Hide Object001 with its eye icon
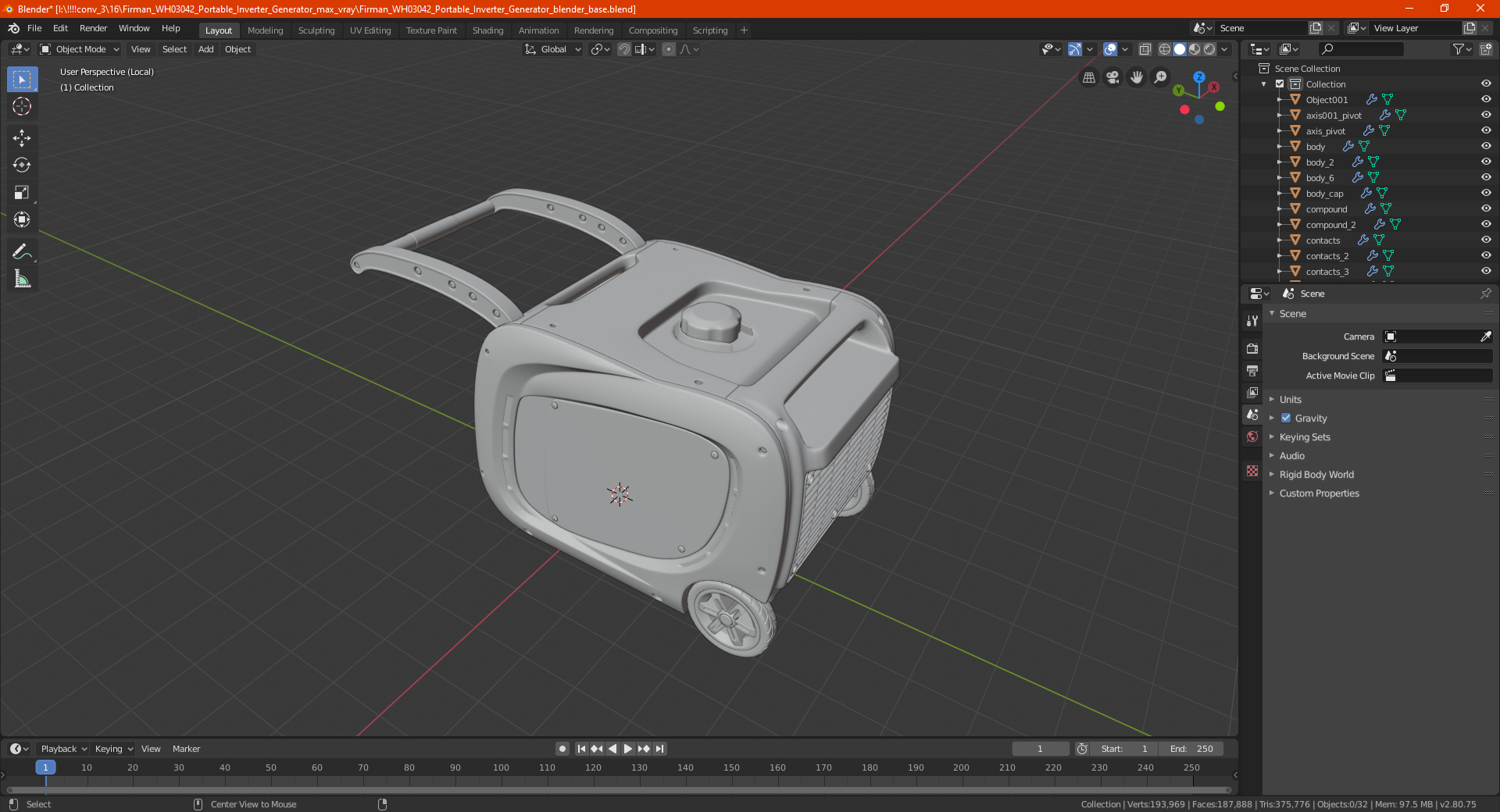Screen dimensions: 1500x812 1486,100
